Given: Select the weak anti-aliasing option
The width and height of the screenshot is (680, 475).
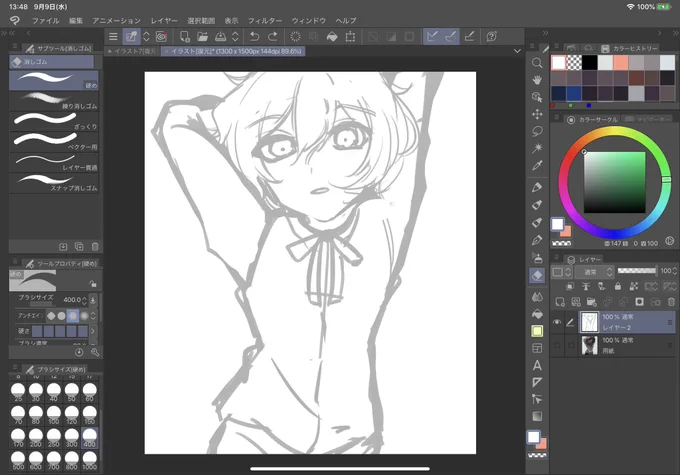Looking at the screenshot, I should 62,316.
